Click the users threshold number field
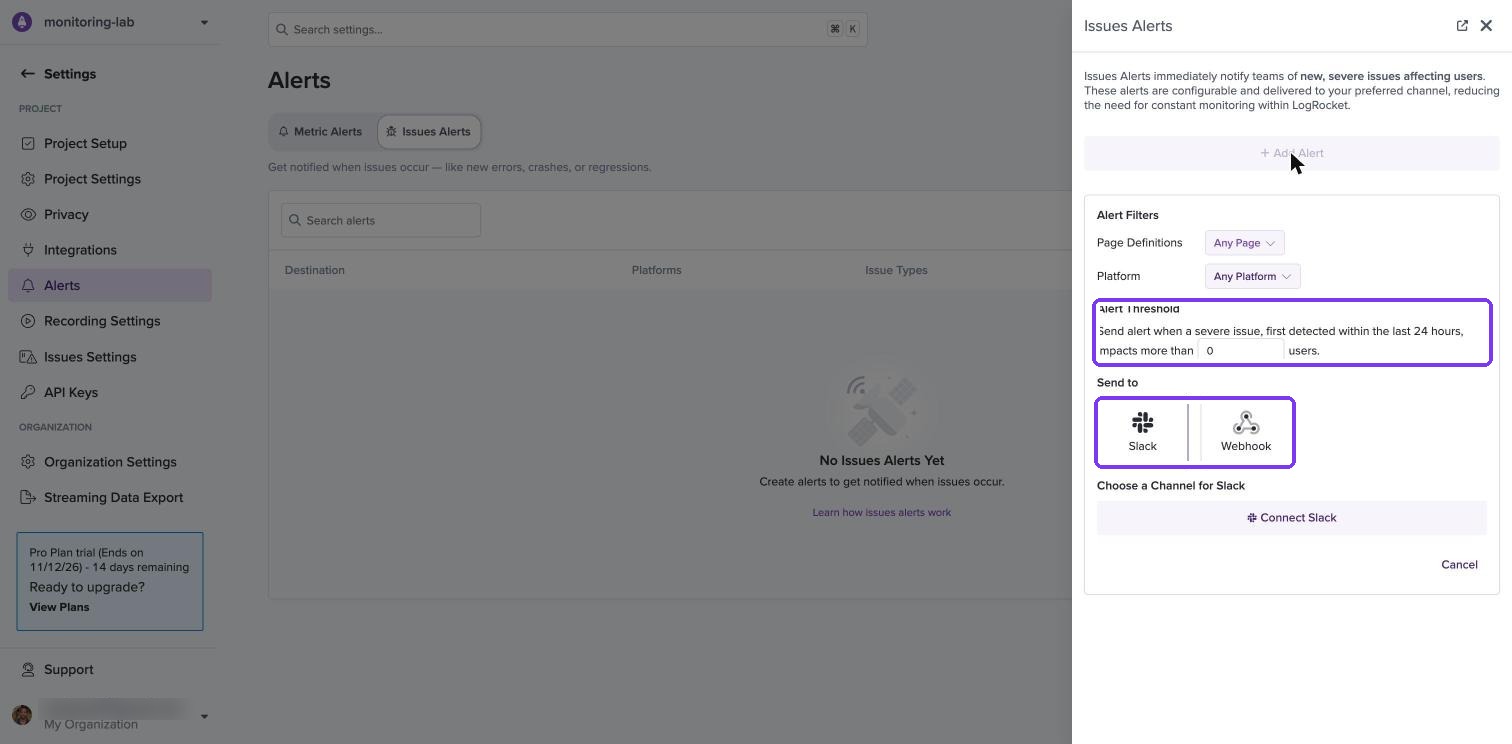This screenshot has height=744, width=1512. click(x=1240, y=351)
